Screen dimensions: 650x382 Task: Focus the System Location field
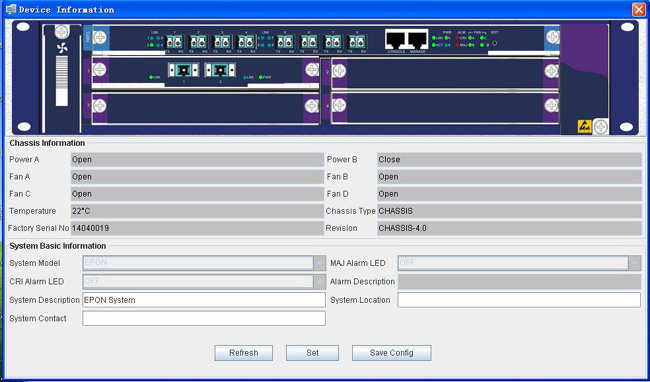coord(519,300)
